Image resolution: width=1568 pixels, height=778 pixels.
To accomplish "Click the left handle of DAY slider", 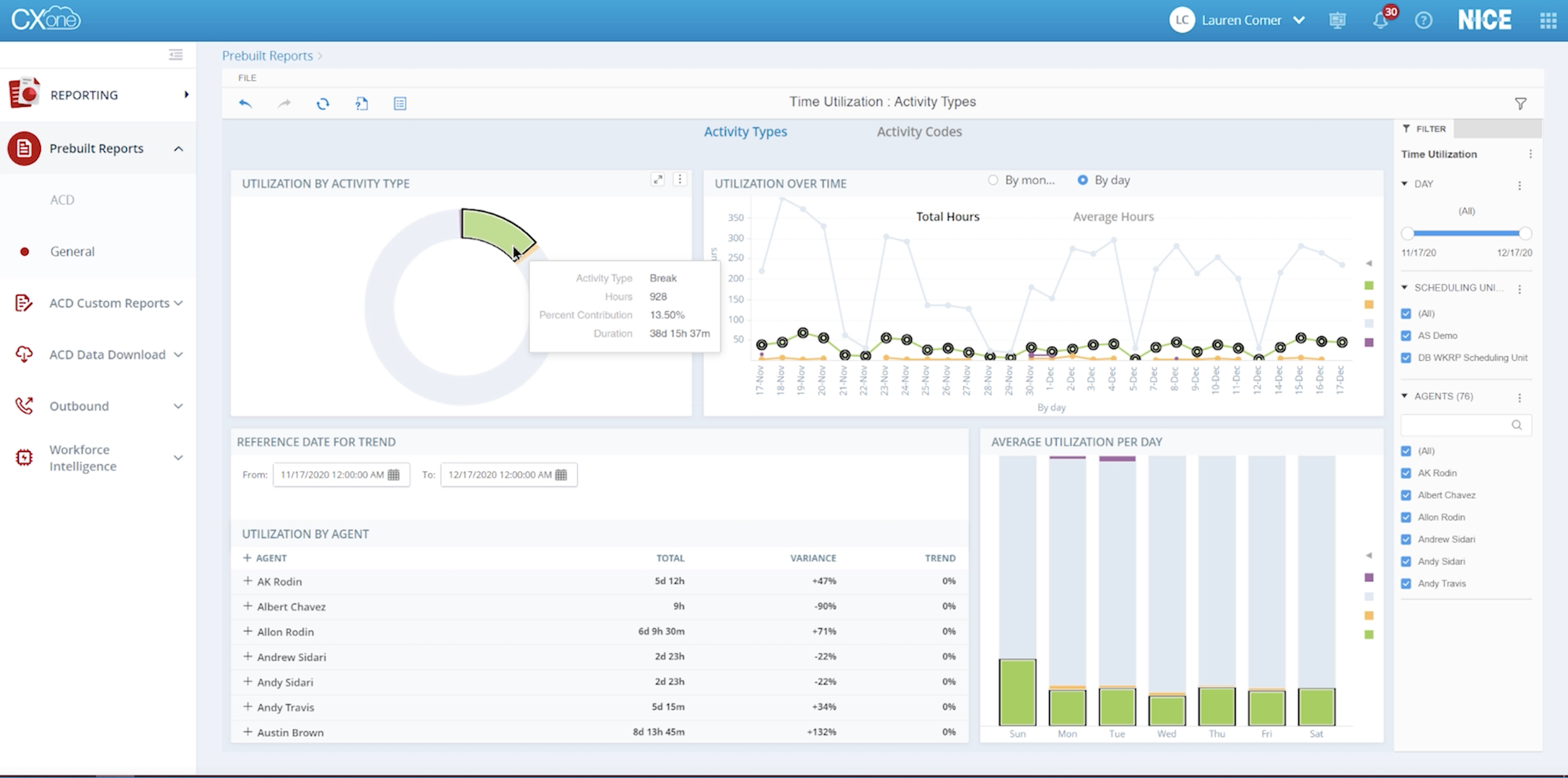I will tap(1408, 234).
